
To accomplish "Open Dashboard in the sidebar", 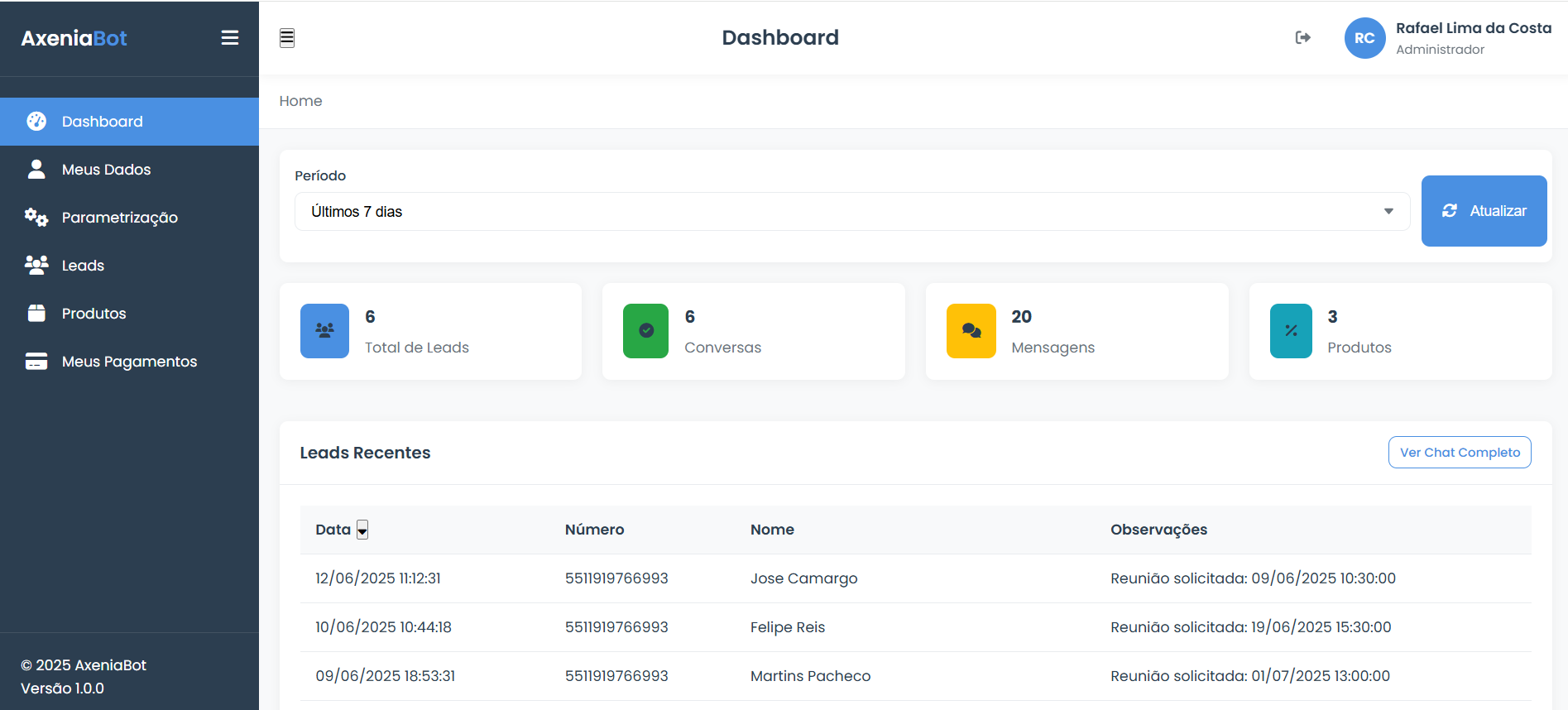I will point(129,122).
